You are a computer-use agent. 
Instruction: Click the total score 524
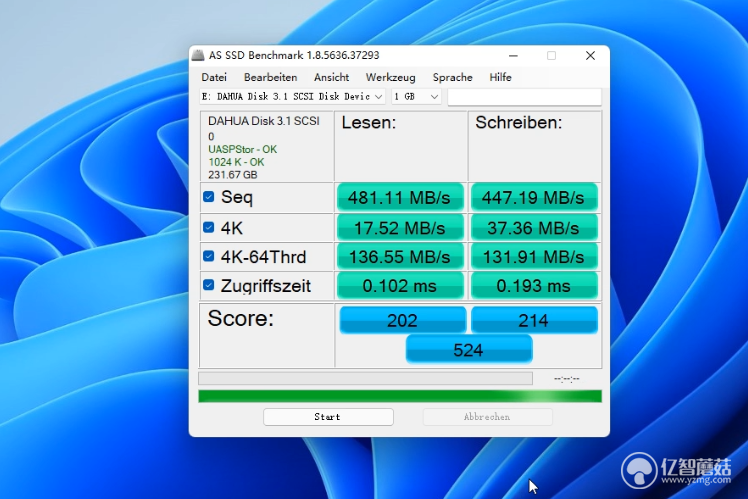pyautogui.click(x=468, y=349)
